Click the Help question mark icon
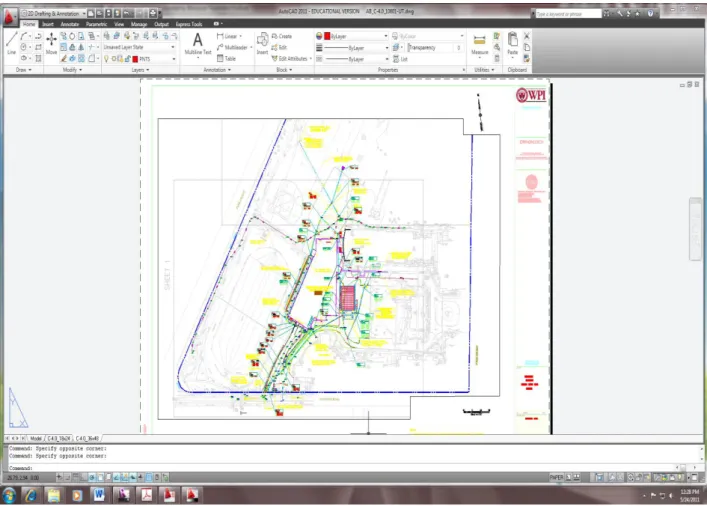The width and height of the screenshot is (707, 506). (650, 14)
